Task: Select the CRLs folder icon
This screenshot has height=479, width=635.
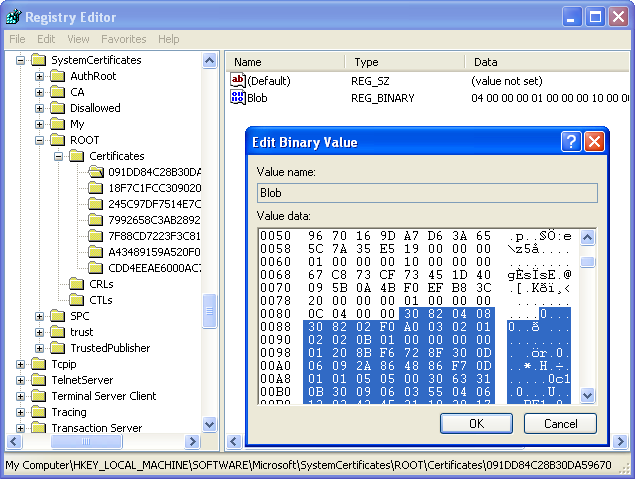Action: click(x=77, y=284)
